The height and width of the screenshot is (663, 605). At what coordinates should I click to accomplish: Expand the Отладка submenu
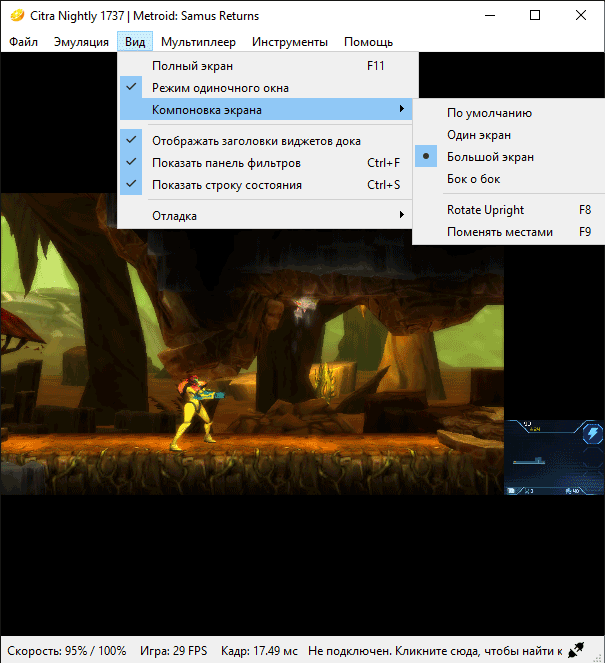(x=266, y=216)
